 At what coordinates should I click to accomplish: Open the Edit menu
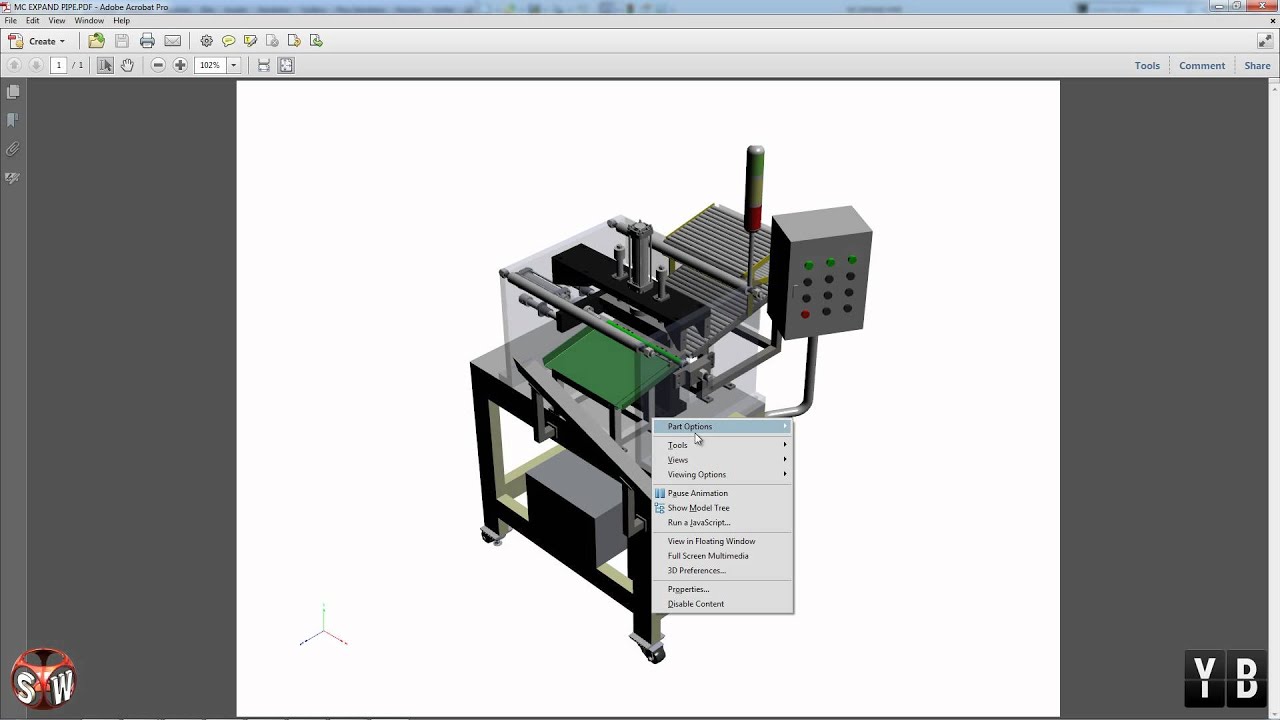(x=33, y=20)
